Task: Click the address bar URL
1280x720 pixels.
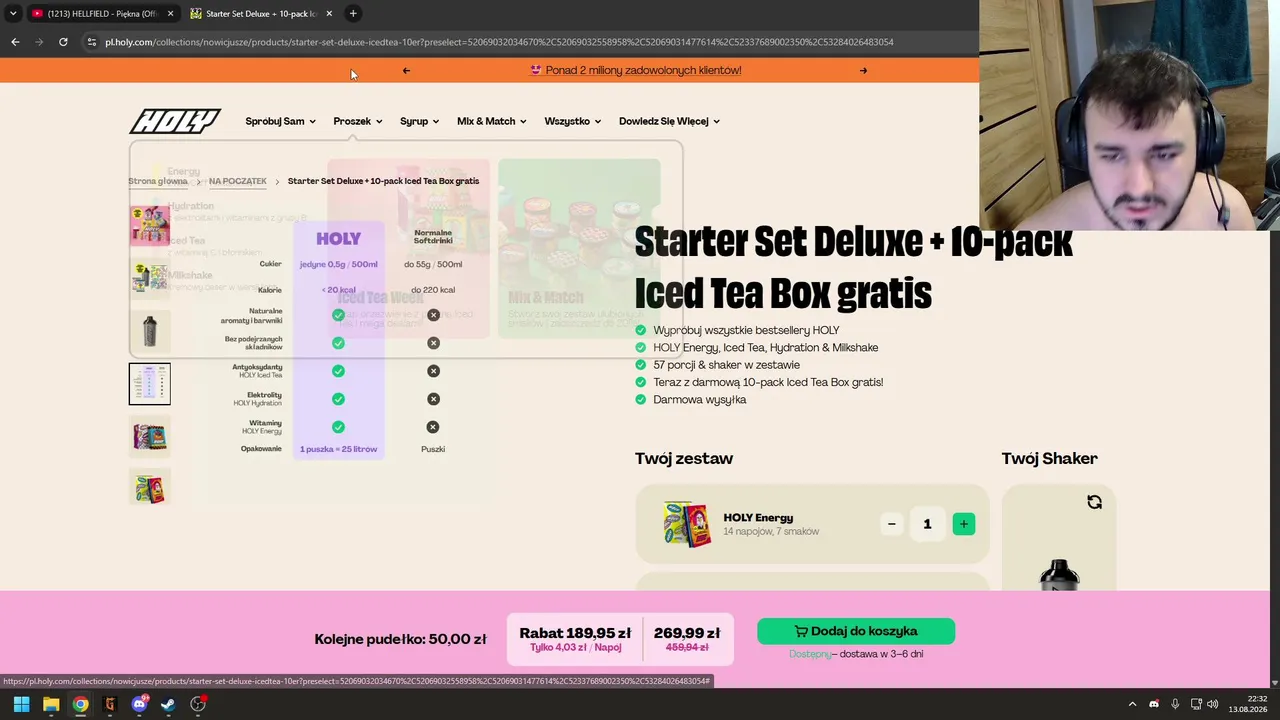Action: pyautogui.click(x=499, y=42)
